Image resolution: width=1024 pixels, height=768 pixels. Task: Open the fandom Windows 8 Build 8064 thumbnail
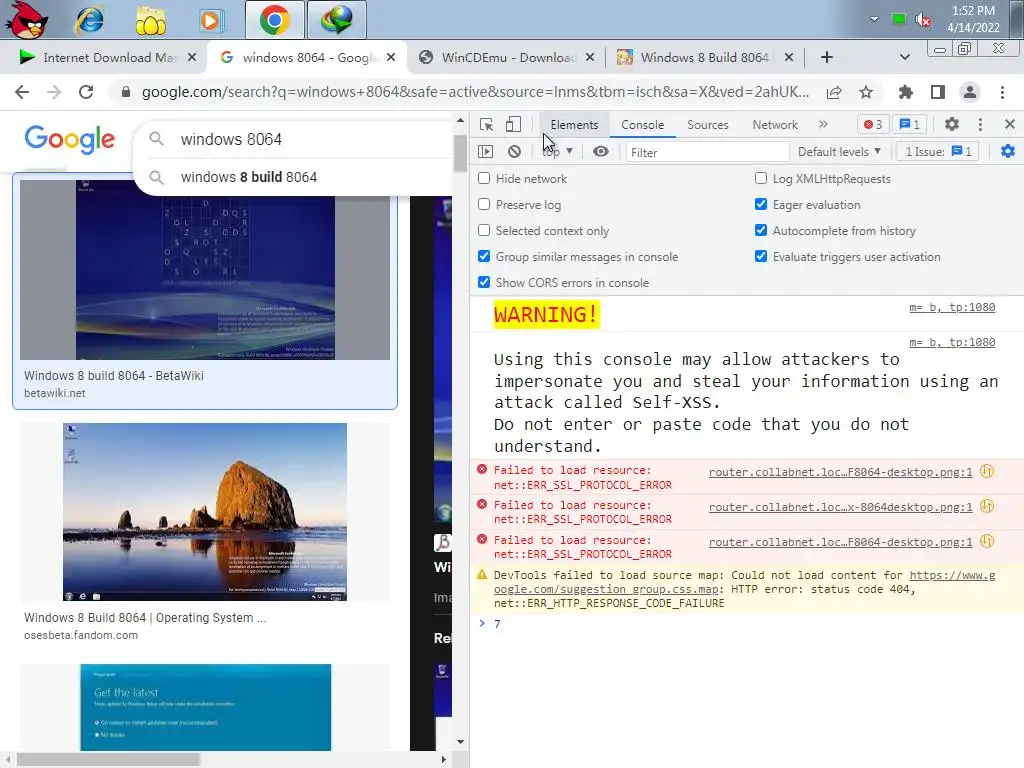204,512
